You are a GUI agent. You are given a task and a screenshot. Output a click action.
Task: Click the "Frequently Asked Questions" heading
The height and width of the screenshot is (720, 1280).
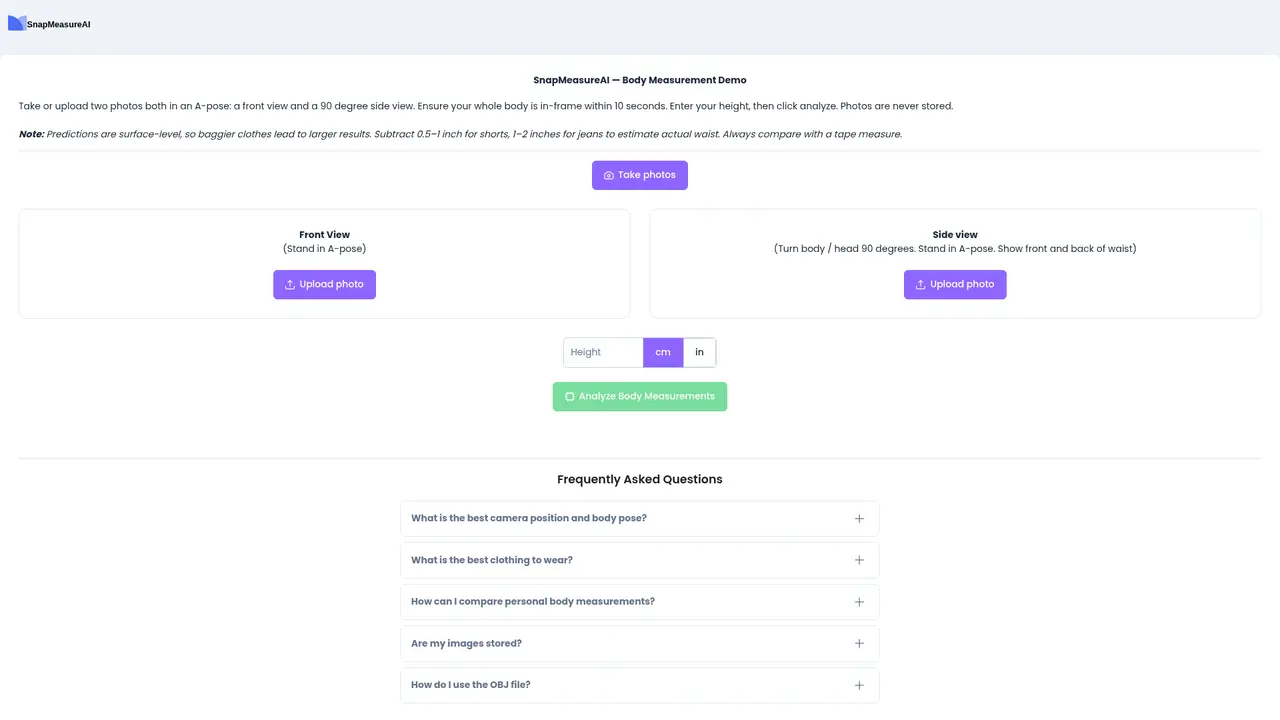[x=640, y=479]
